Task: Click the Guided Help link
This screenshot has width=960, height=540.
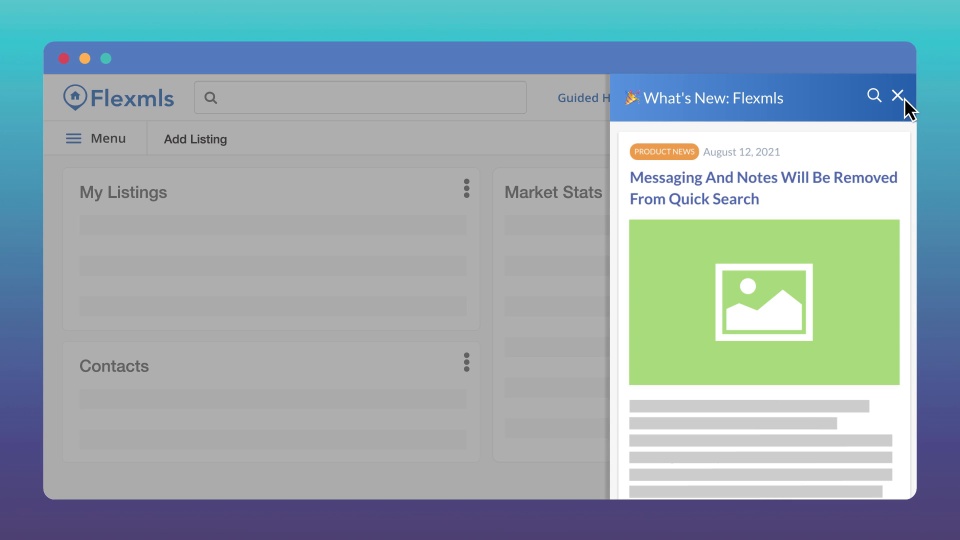Action: (583, 98)
